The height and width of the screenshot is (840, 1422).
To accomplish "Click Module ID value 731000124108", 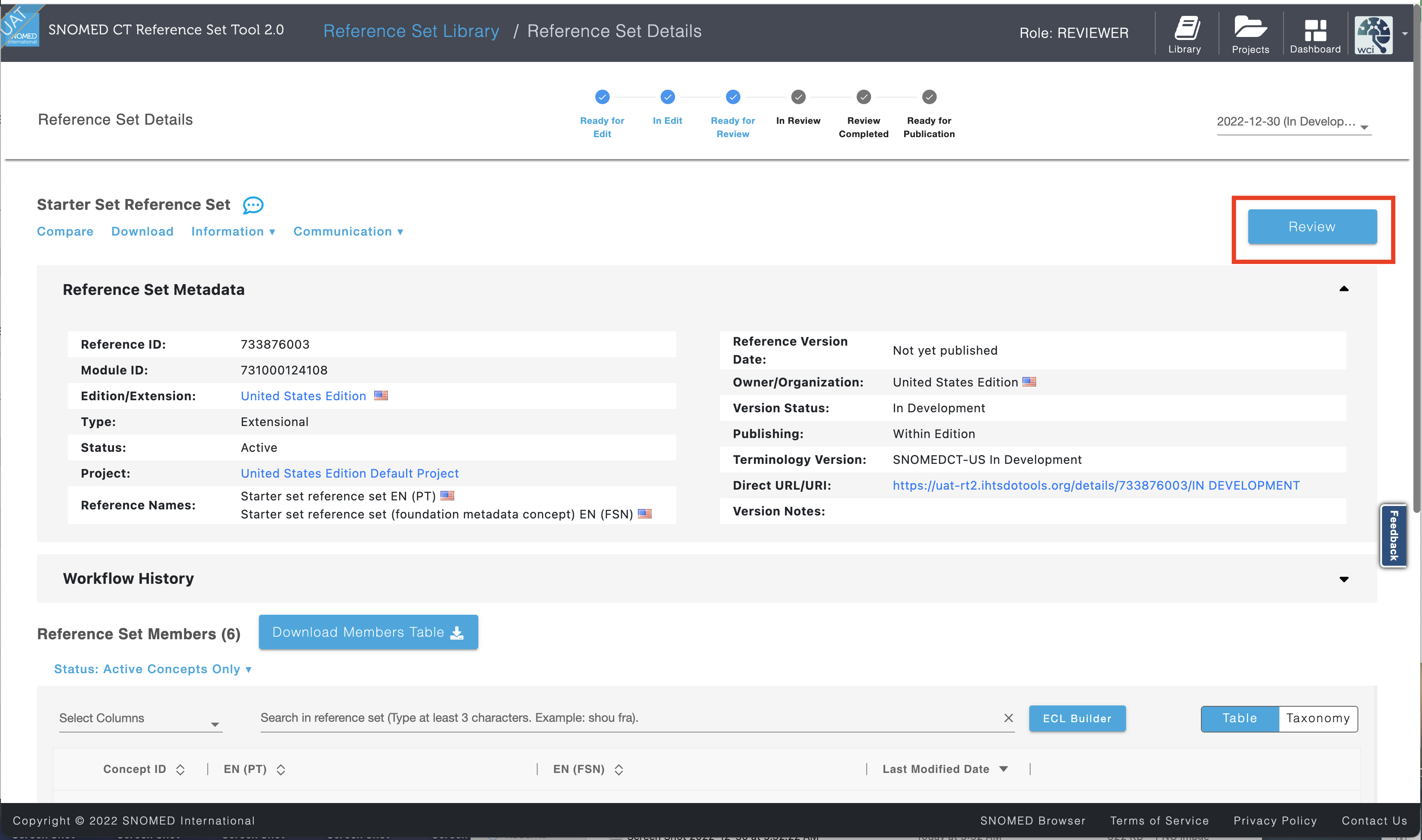I will tap(284, 370).
